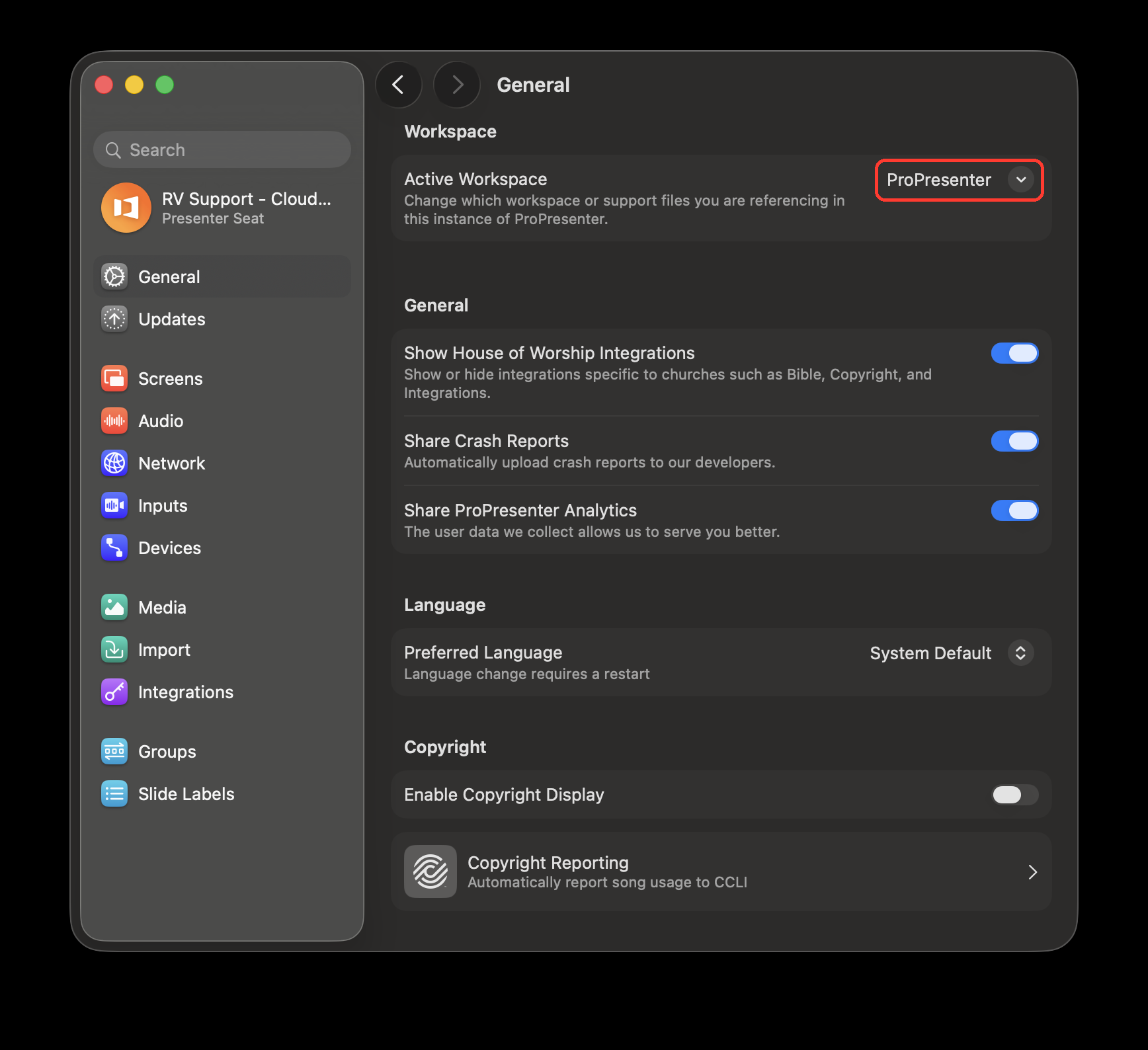1148x1050 pixels.
Task: Expand Copyright Reporting with the right chevron
Action: click(1032, 872)
